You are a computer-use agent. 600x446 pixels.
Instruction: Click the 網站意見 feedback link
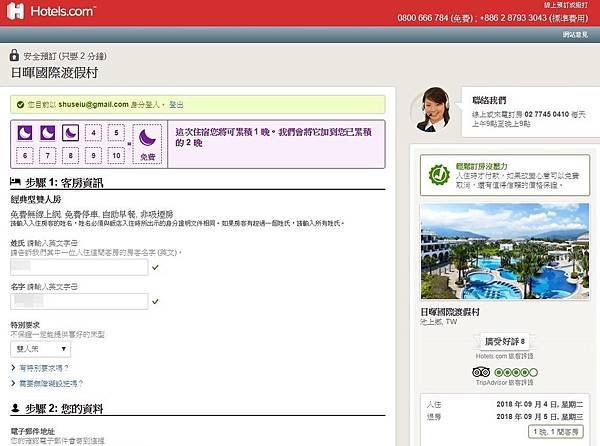point(575,35)
